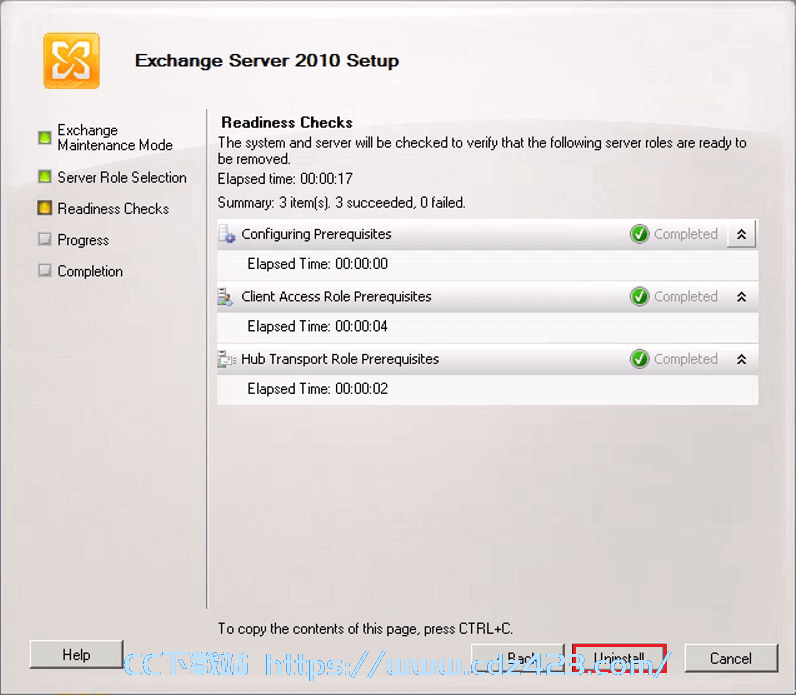
Task: Select the Readiness Checks step label
Action: click(x=113, y=209)
